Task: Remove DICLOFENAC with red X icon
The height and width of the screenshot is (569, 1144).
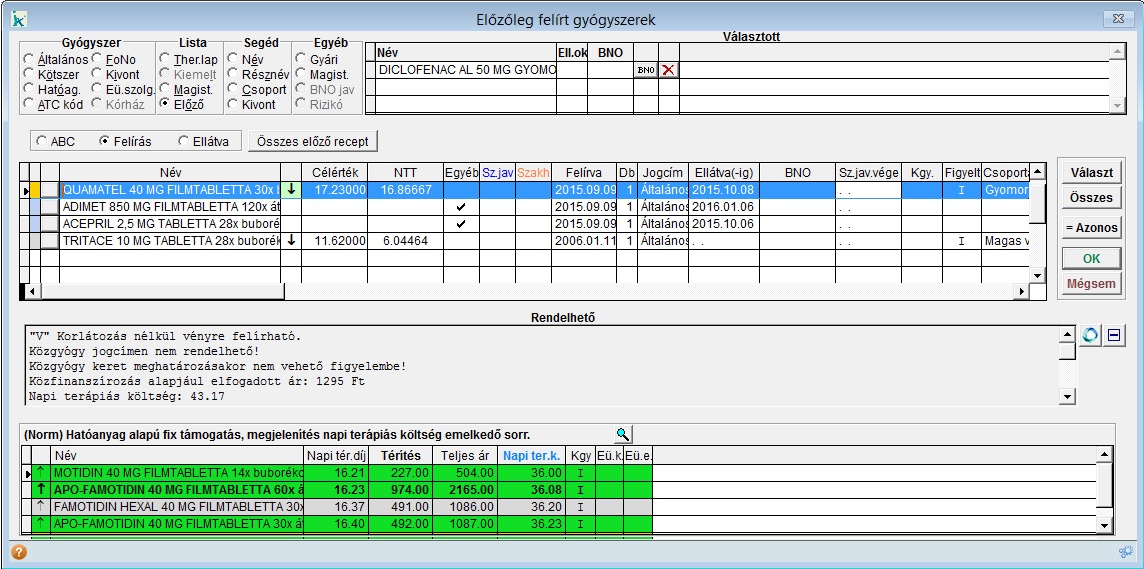Action: [668, 70]
